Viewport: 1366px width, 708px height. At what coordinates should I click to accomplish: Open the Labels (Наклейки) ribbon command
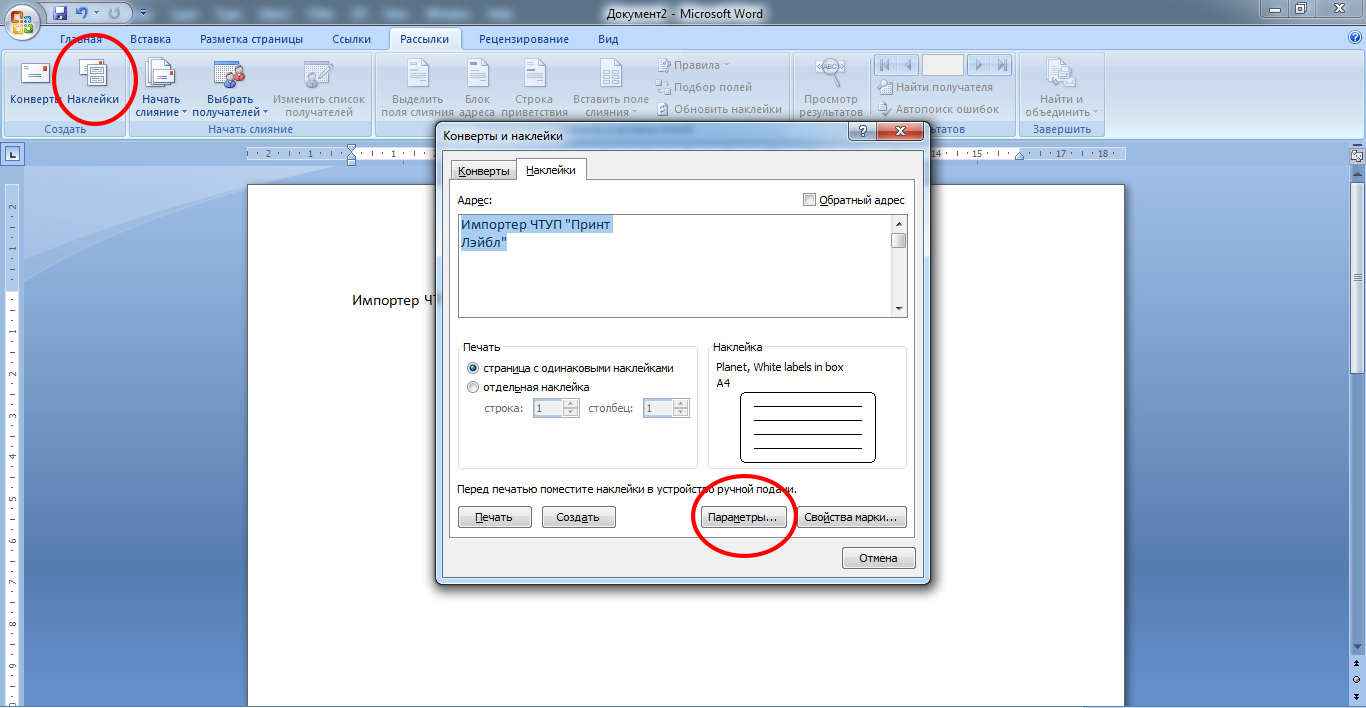click(93, 82)
